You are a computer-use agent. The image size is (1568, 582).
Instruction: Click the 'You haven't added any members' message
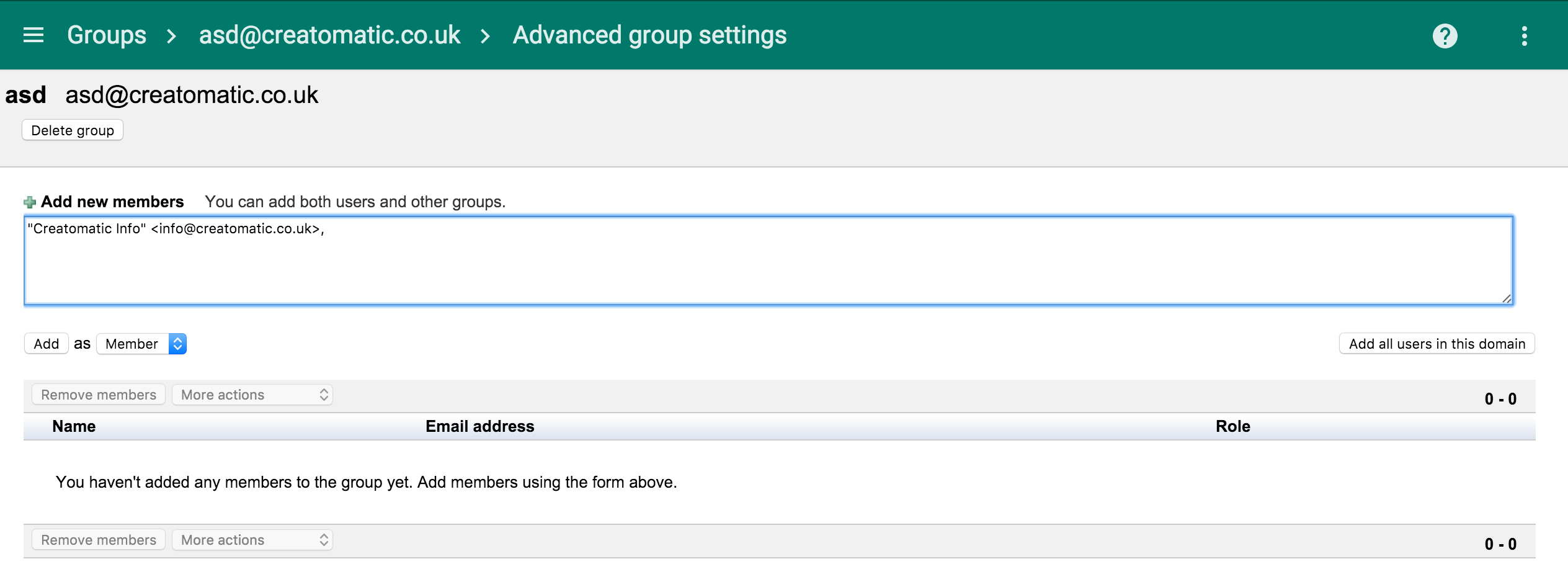point(366,482)
